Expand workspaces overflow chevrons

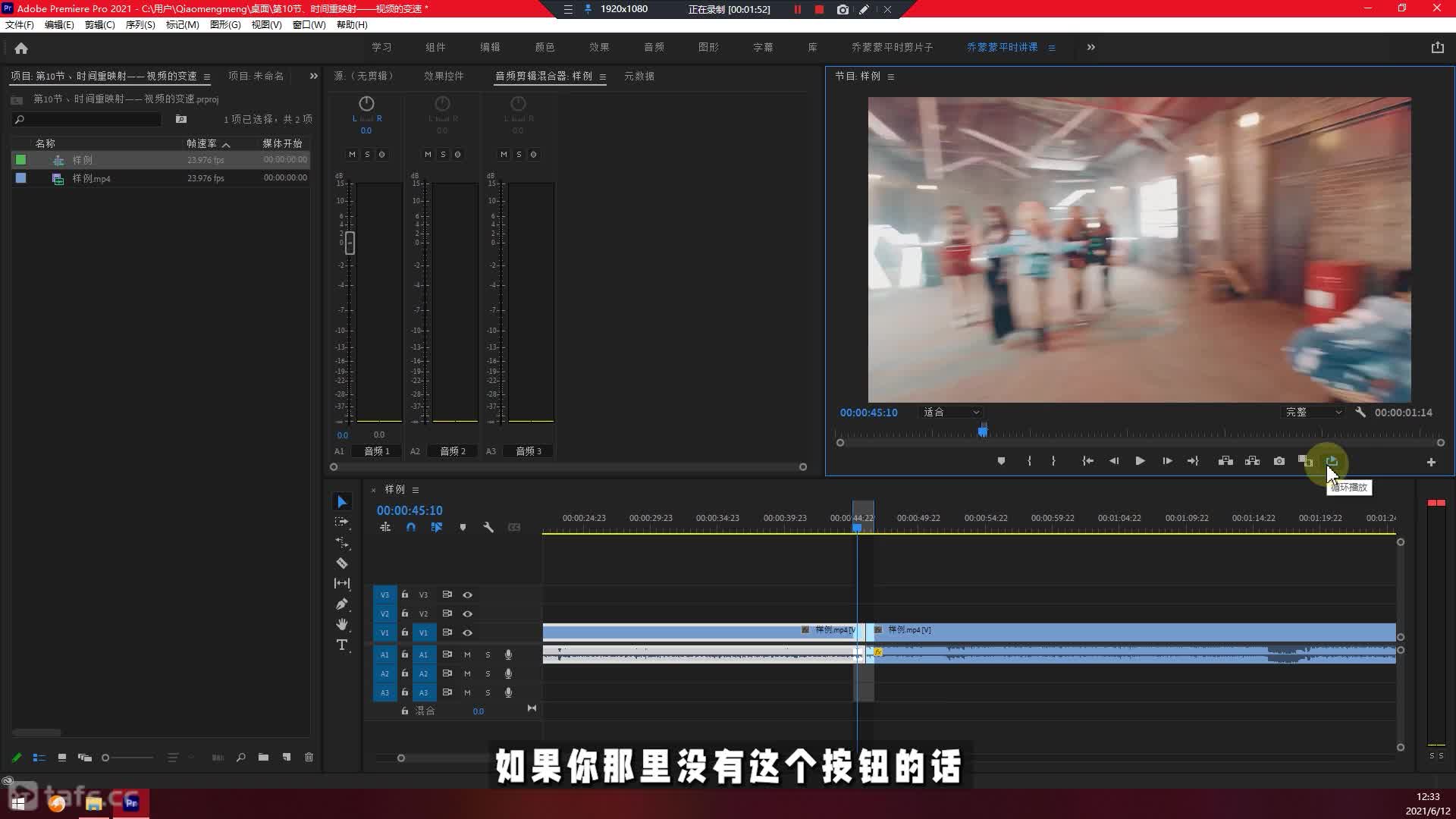1090,47
